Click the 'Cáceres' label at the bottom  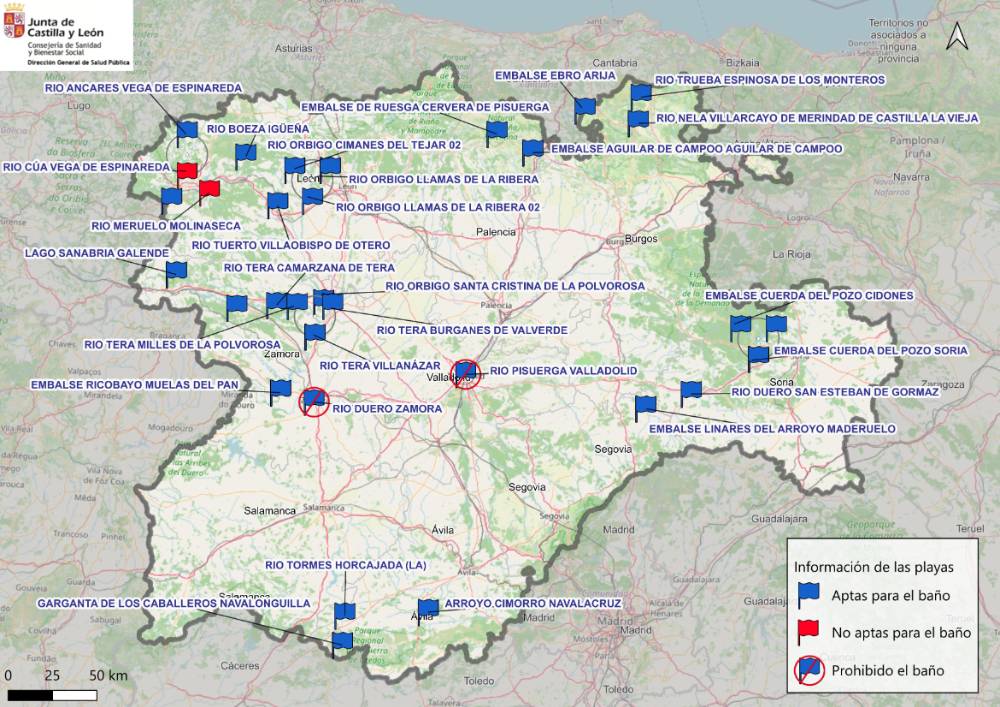point(240,666)
